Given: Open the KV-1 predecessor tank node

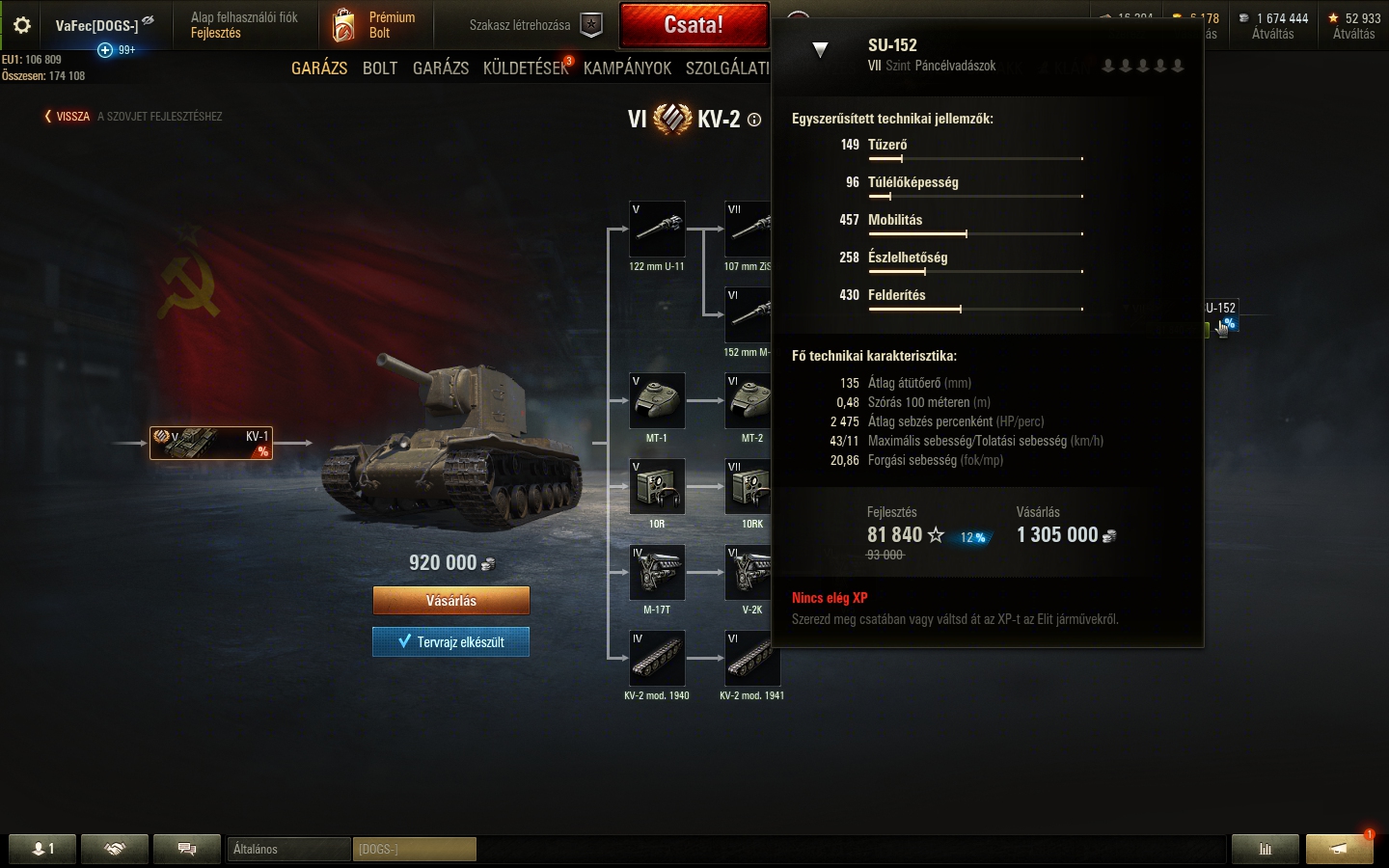Looking at the screenshot, I should point(211,443).
